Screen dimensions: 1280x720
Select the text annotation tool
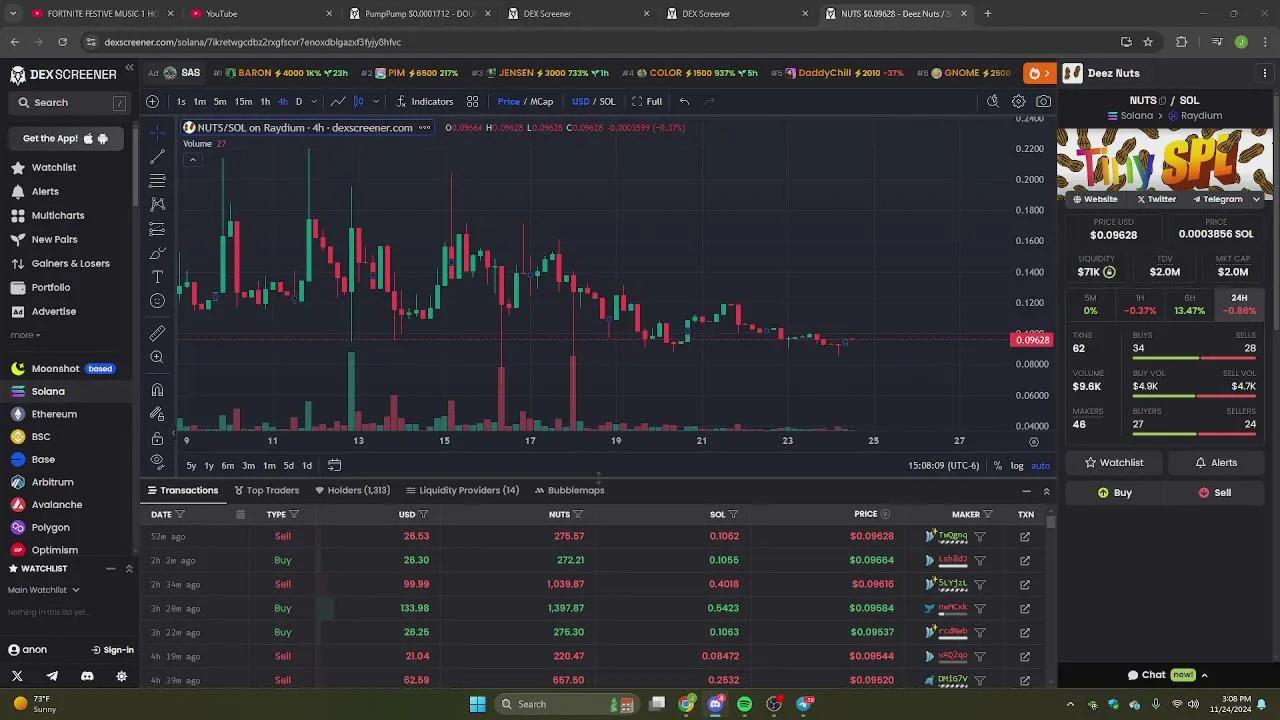click(x=157, y=276)
